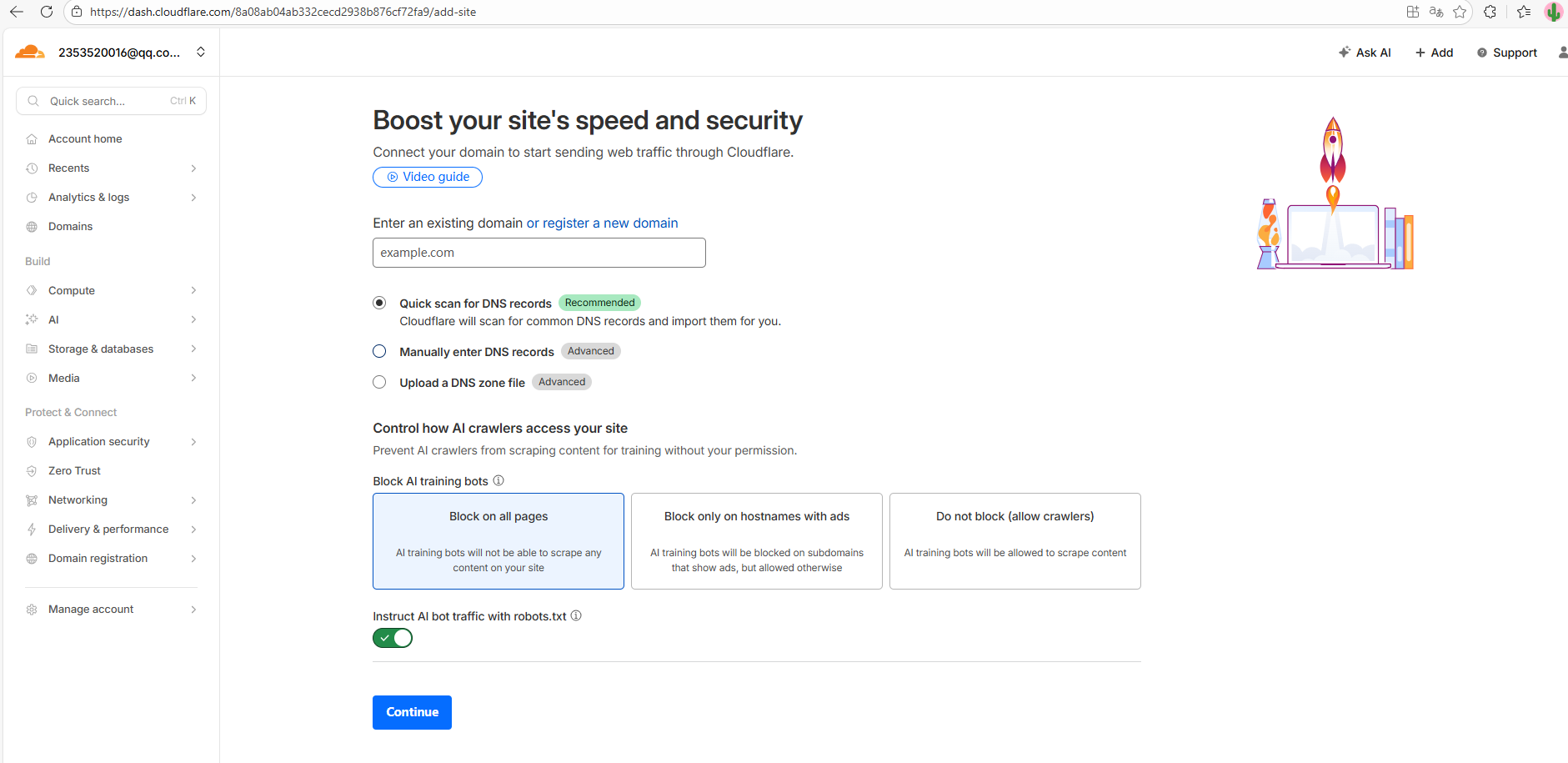
Task: Follow the register a new domain link
Action: click(x=609, y=223)
